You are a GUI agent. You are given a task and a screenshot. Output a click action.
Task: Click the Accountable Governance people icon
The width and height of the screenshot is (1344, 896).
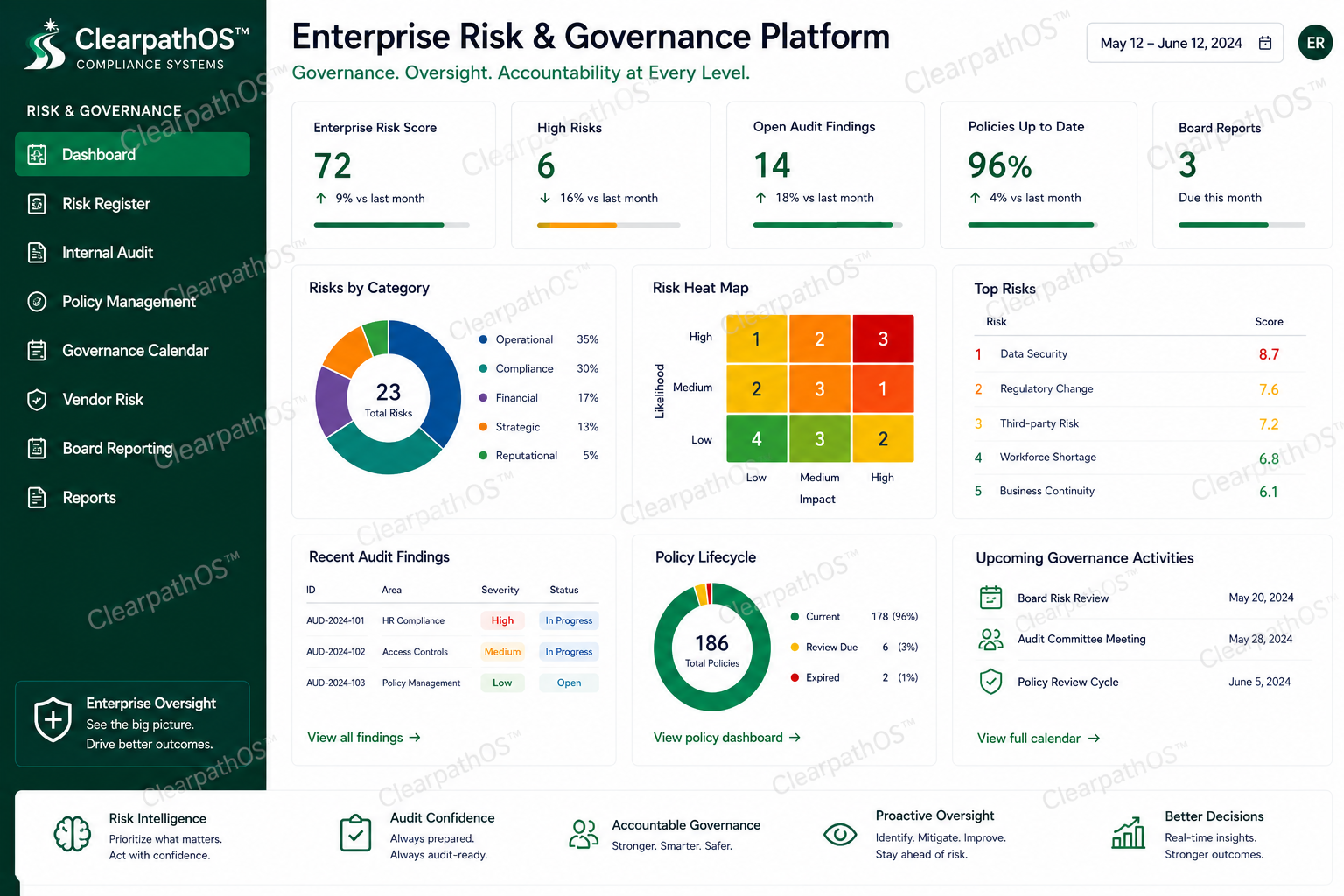point(584,834)
